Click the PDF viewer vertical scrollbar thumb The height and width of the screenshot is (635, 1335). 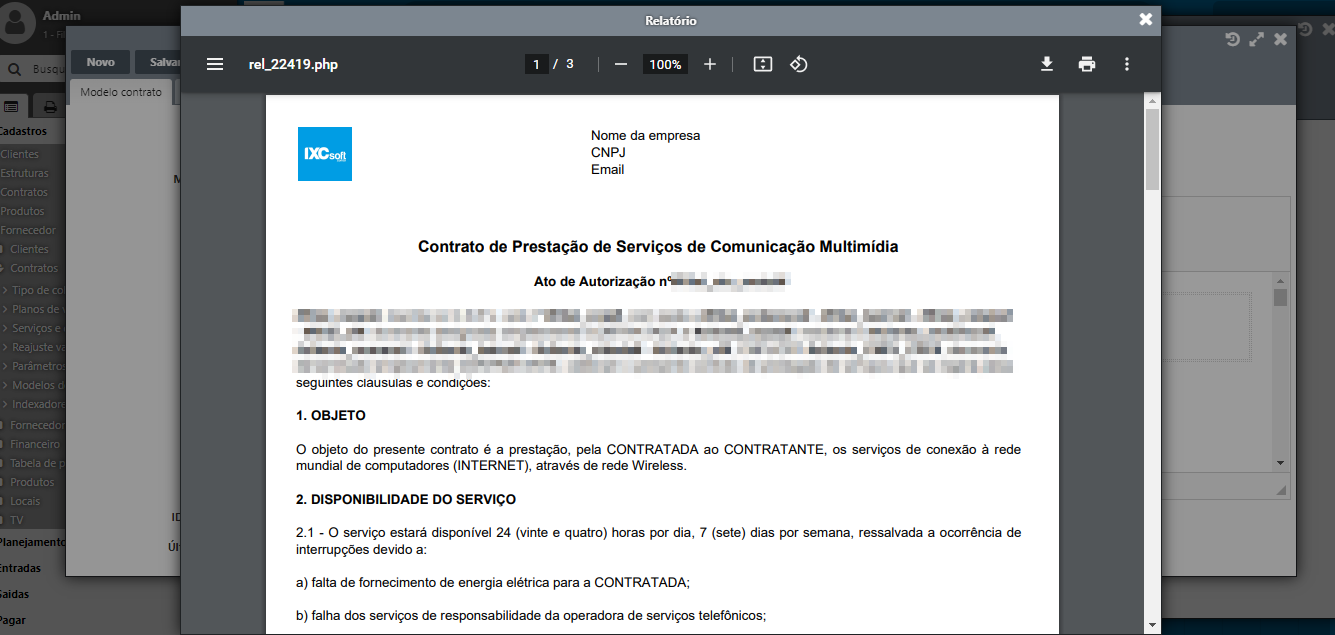coord(1152,150)
